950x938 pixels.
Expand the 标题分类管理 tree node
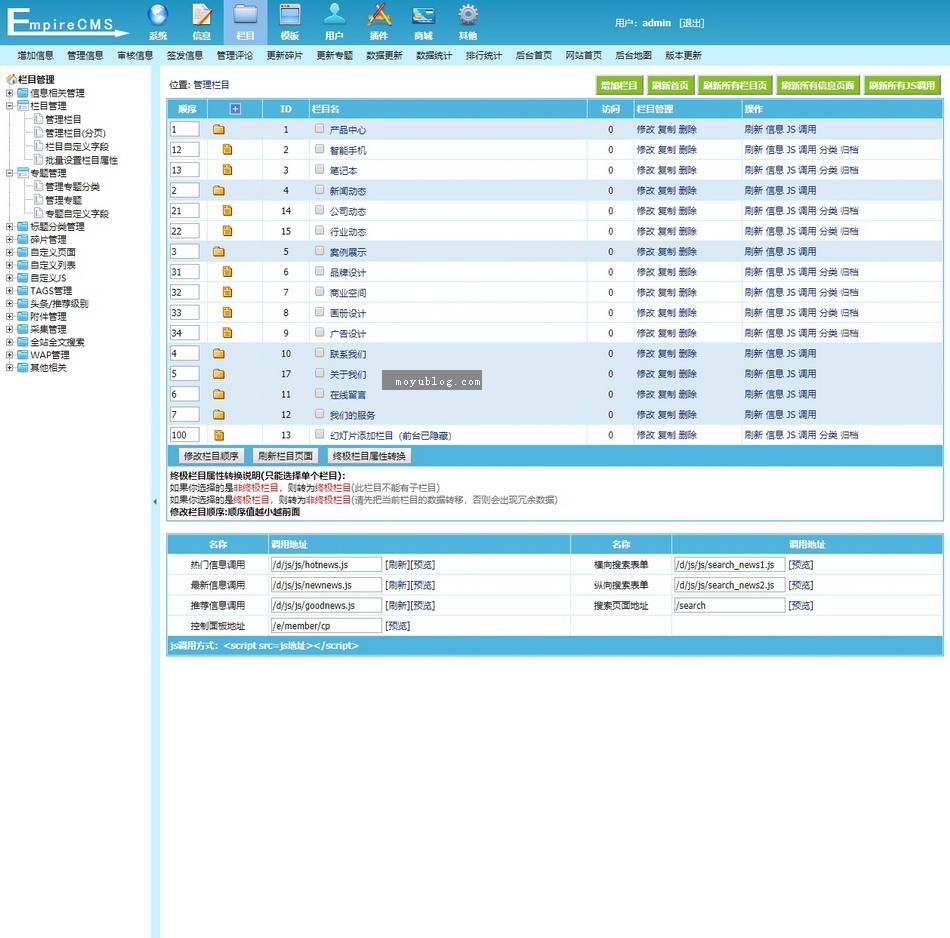point(10,227)
